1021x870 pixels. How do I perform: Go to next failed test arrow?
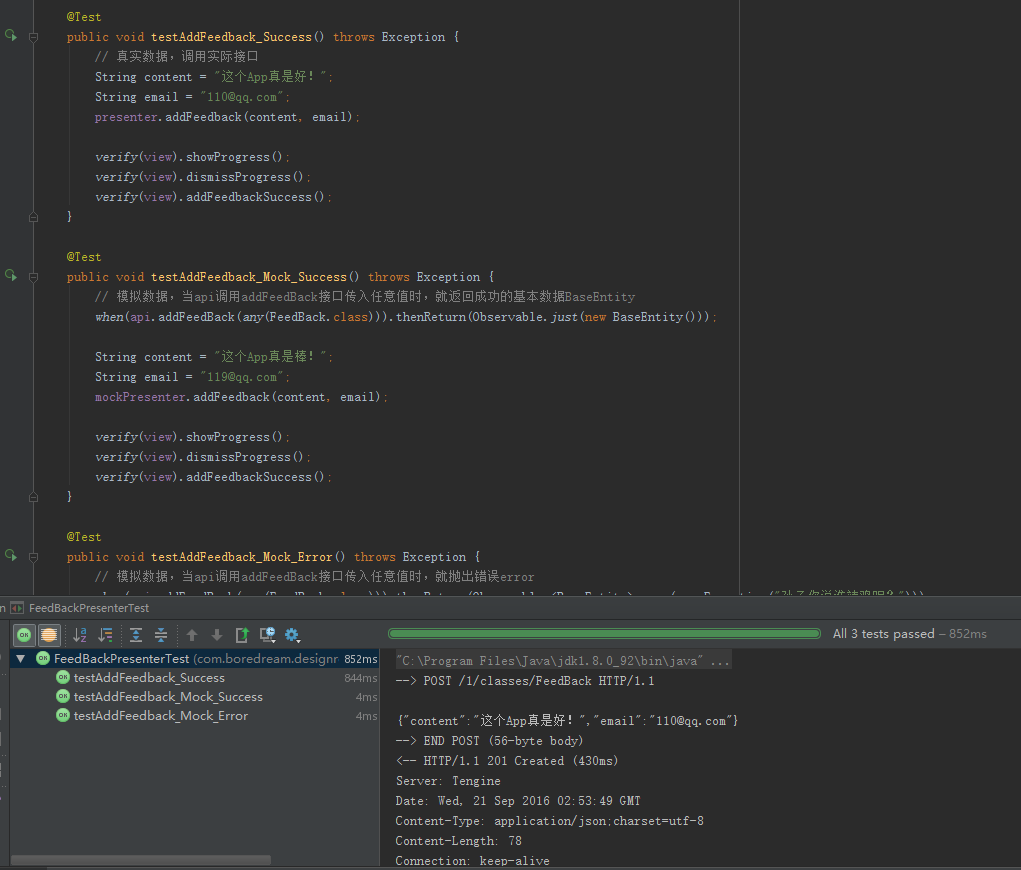(217, 635)
